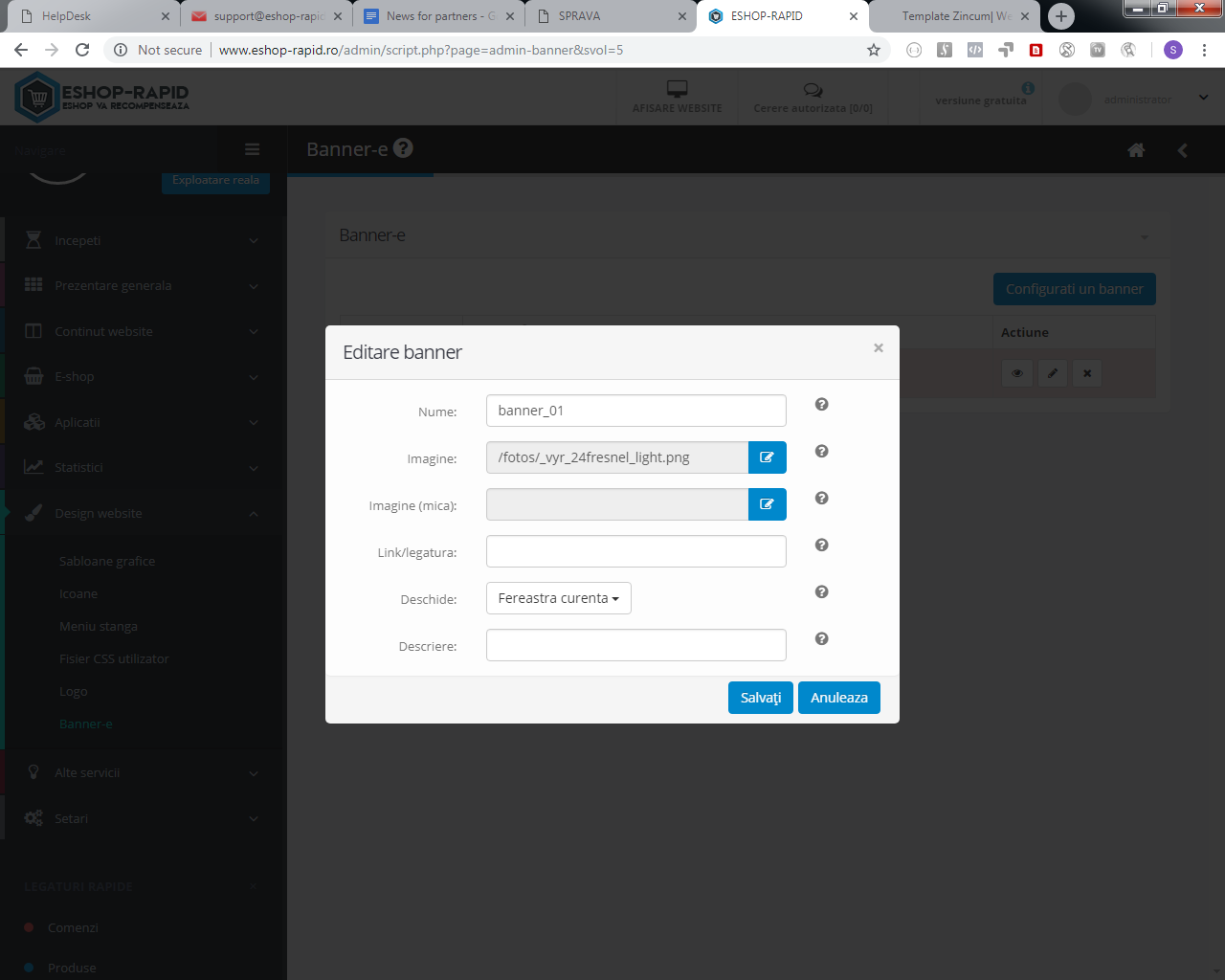The width and height of the screenshot is (1225, 980).
Task: Click the Nume input field
Action: coord(636,411)
